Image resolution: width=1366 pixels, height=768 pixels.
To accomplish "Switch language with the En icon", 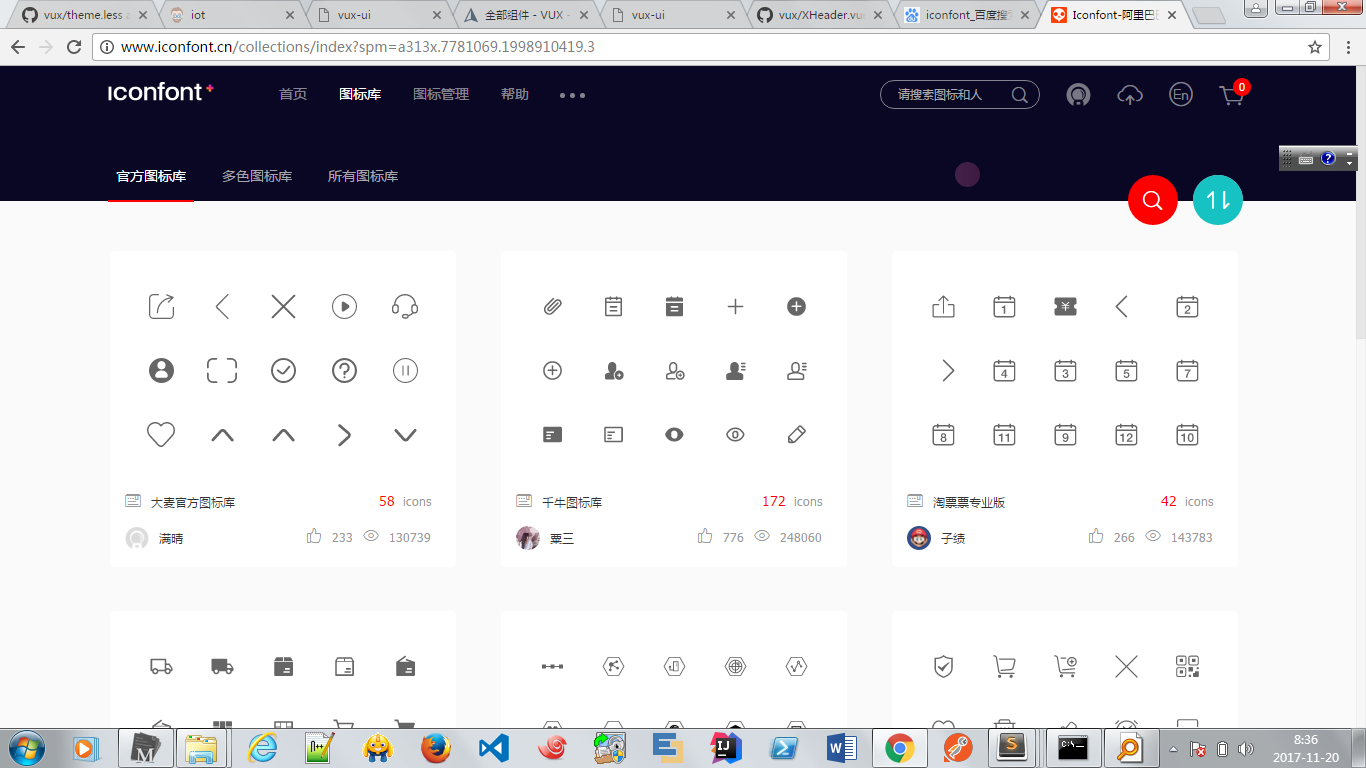I will tap(1181, 94).
